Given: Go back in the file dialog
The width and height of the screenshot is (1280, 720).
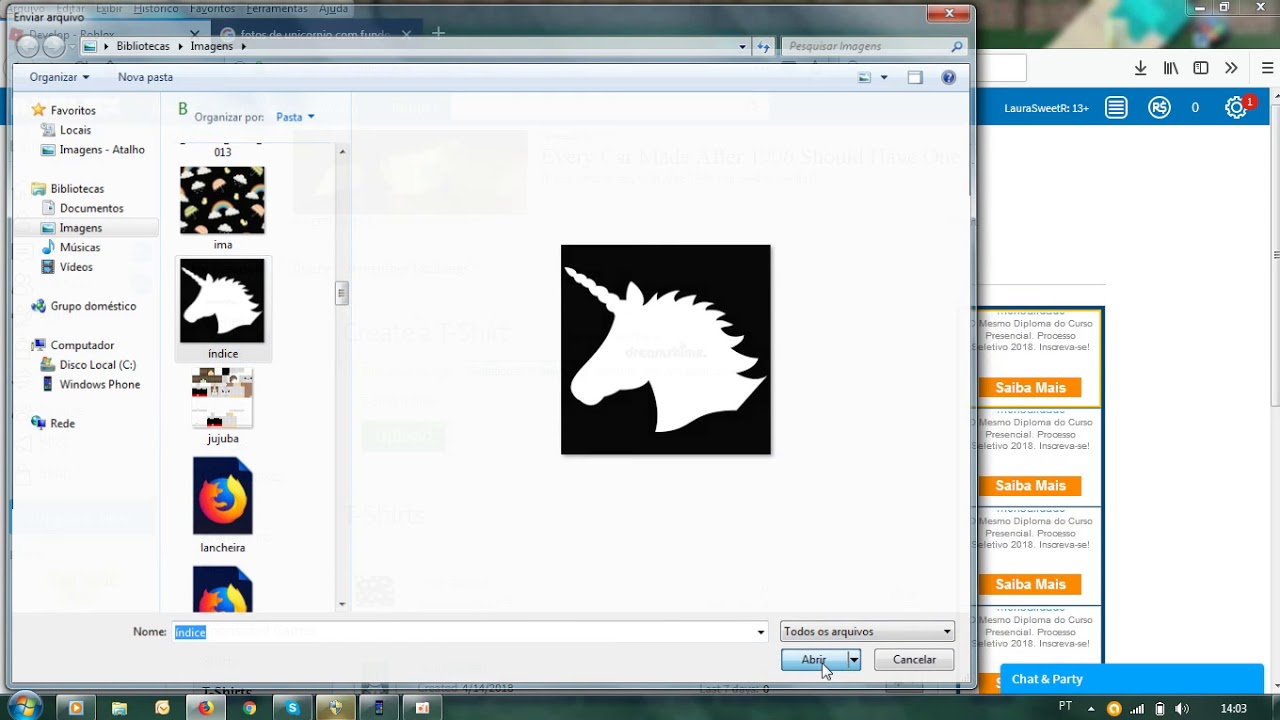Looking at the screenshot, I should click(x=28, y=46).
